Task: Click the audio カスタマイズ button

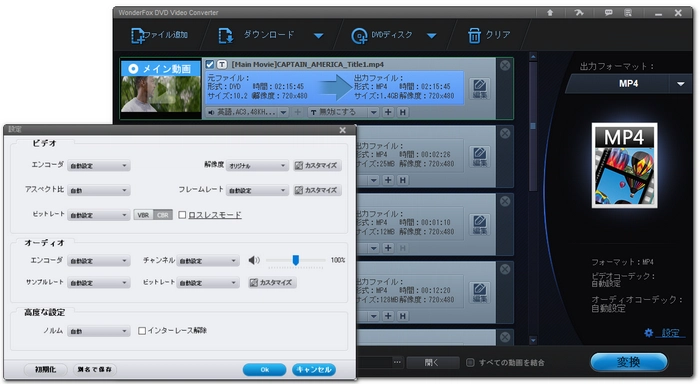Action: click(x=272, y=283)
